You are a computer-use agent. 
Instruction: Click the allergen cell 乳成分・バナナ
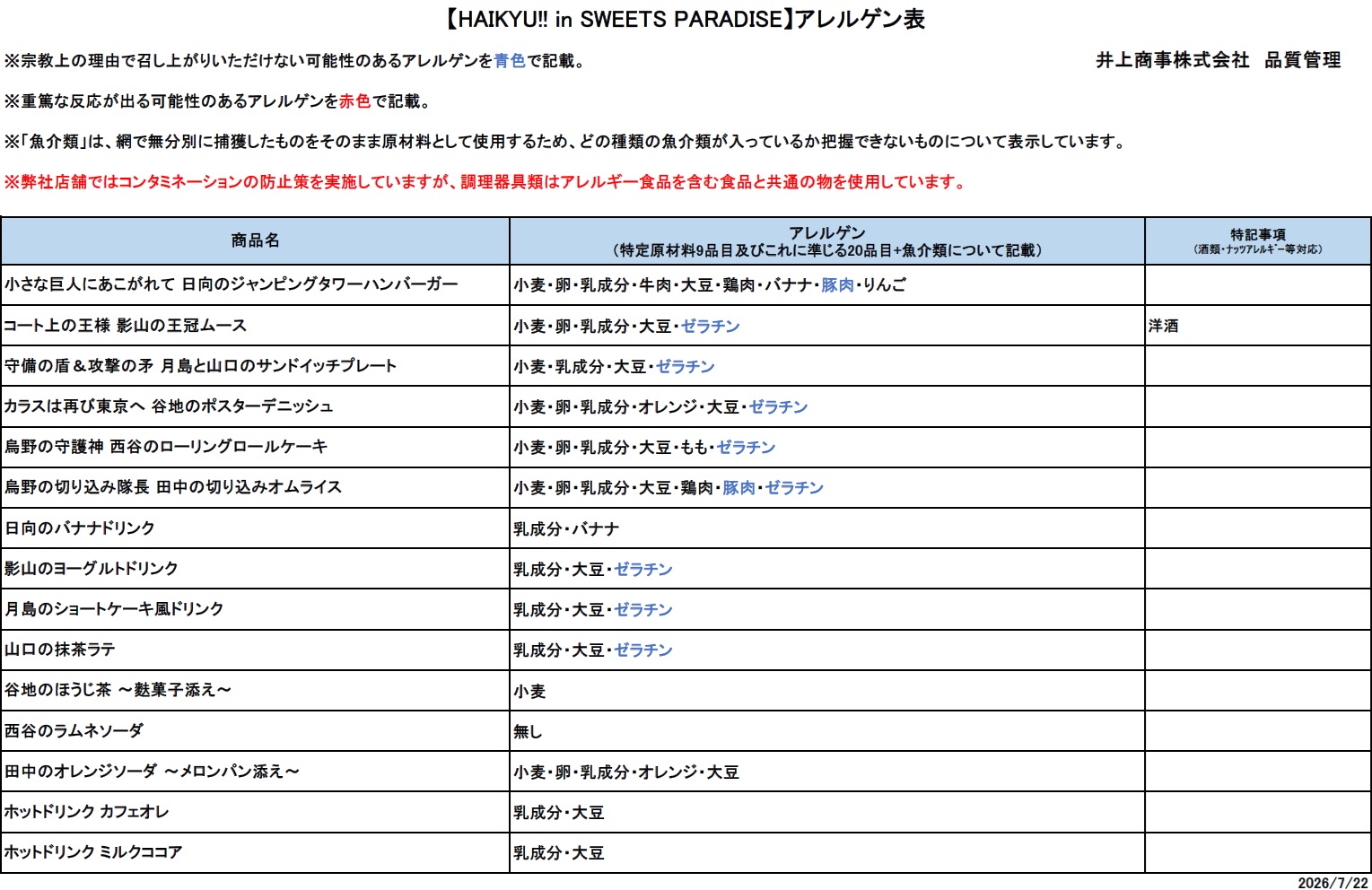coord(566,528)
